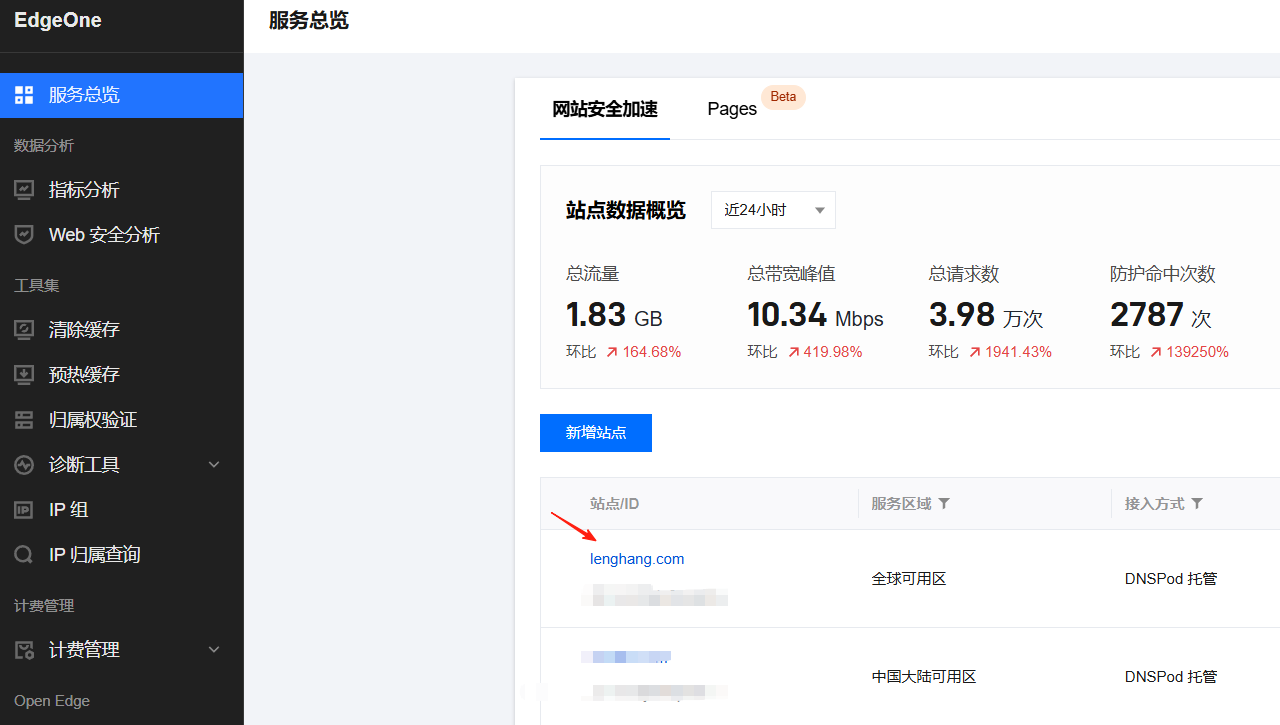This screenshot has height=725, width=1280.
Task: Switch to the Pages tab
Action: point(732,109)
